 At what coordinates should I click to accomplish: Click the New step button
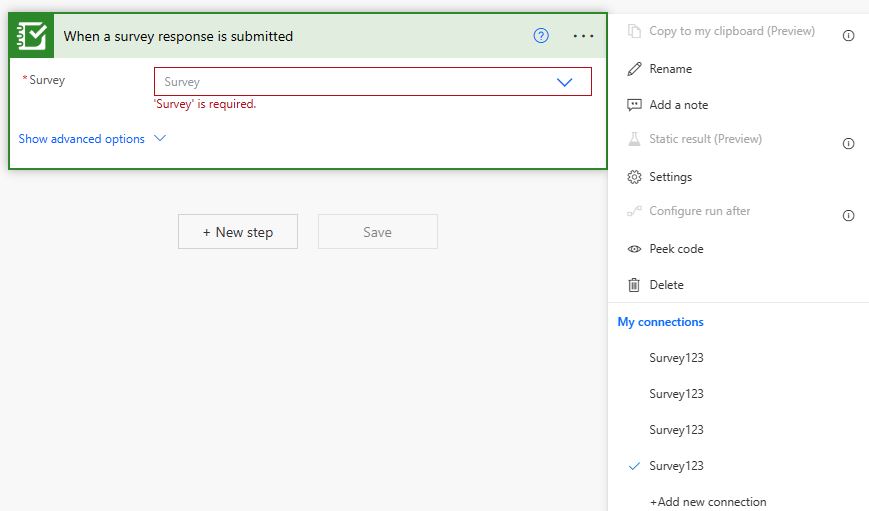(238, 232)
